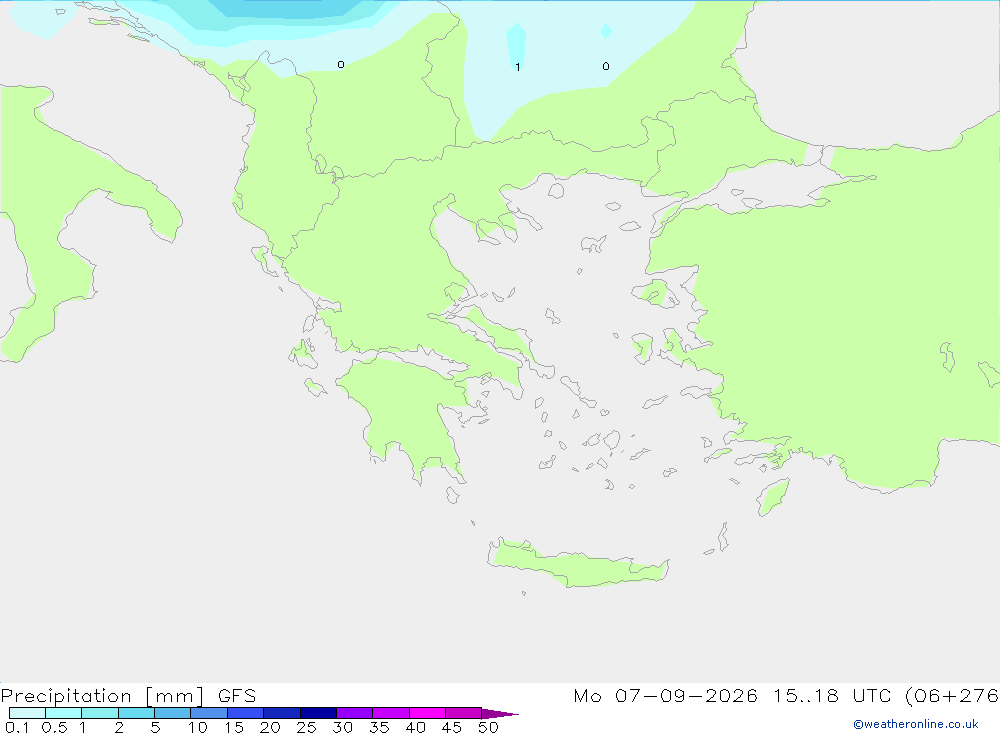This screenshot has width=1000, height=733.
Task: Select the 30 mm purple legend swatch
Action: (354, 713)
